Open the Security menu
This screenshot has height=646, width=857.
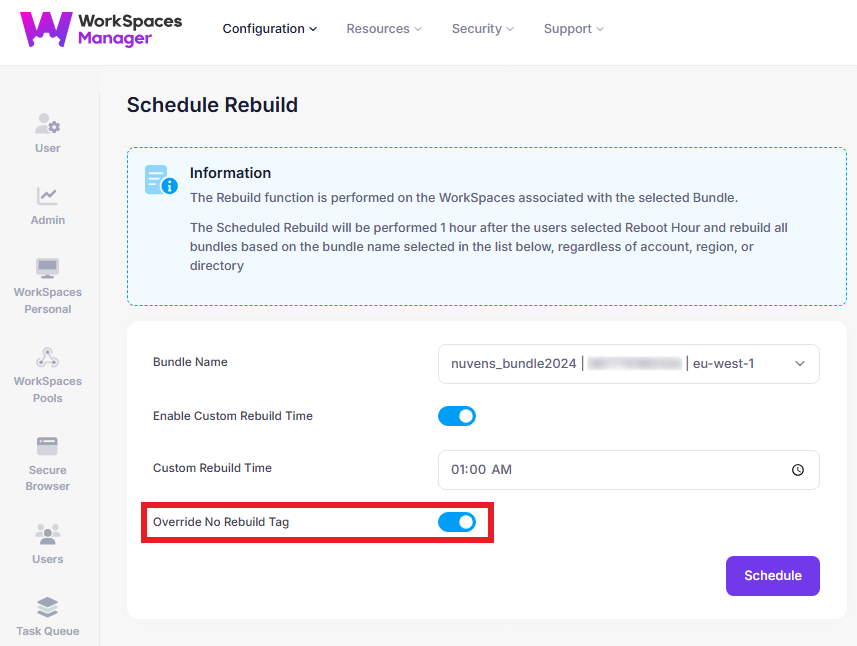pyautogui.click(x=482, y=29)
